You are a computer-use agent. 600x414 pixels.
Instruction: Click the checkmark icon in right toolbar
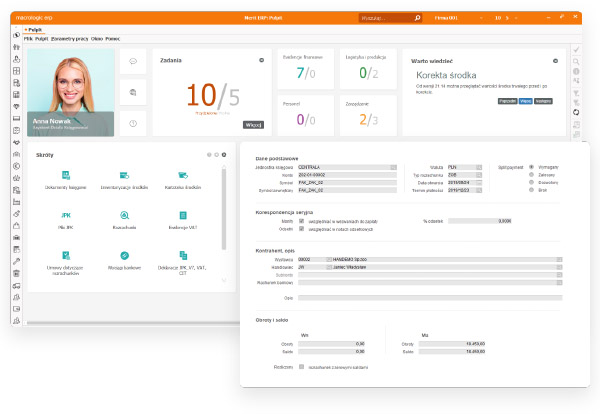coord(576,50)
